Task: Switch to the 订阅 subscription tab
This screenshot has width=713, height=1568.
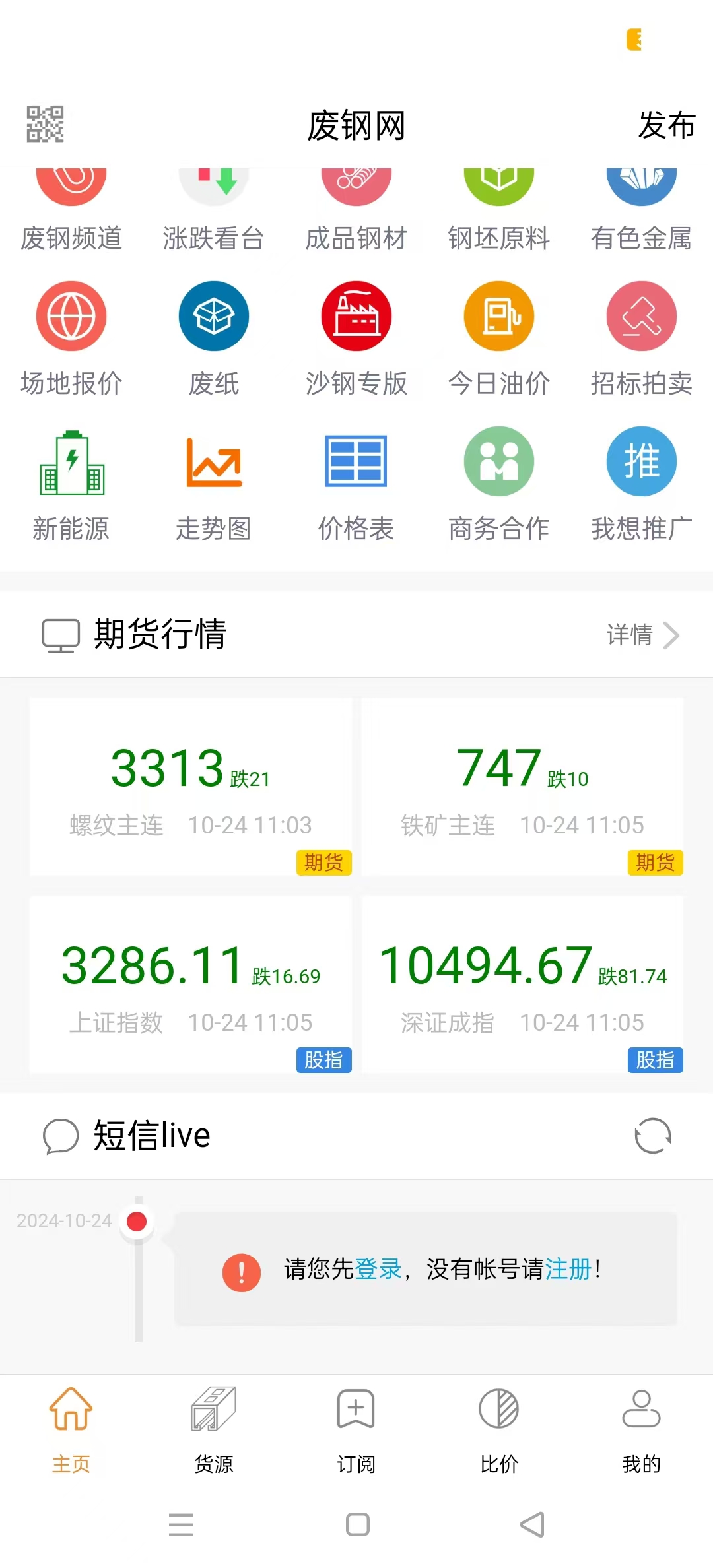Action: point(356,1431)
